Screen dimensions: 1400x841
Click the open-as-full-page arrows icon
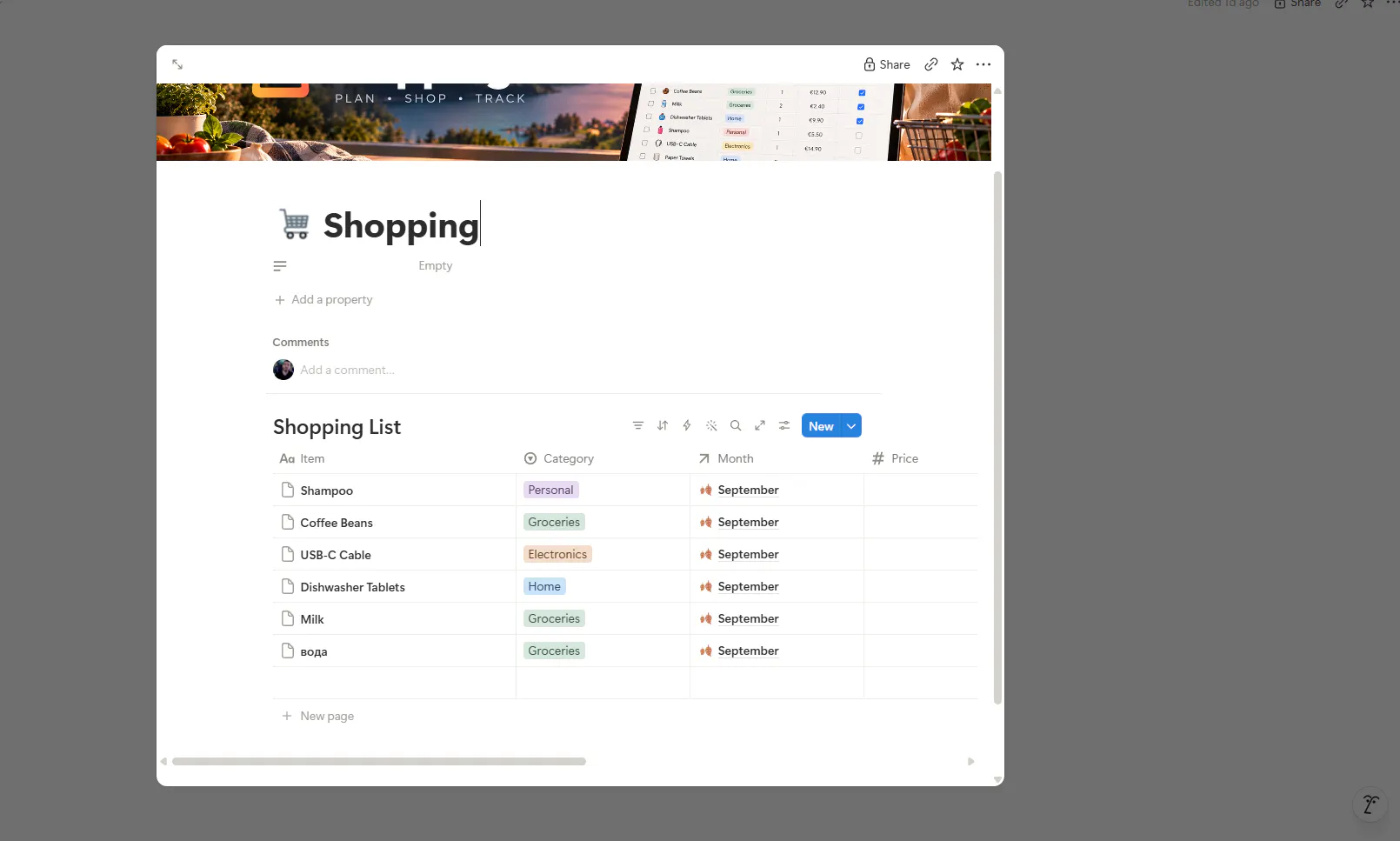(x=177, y=64)
